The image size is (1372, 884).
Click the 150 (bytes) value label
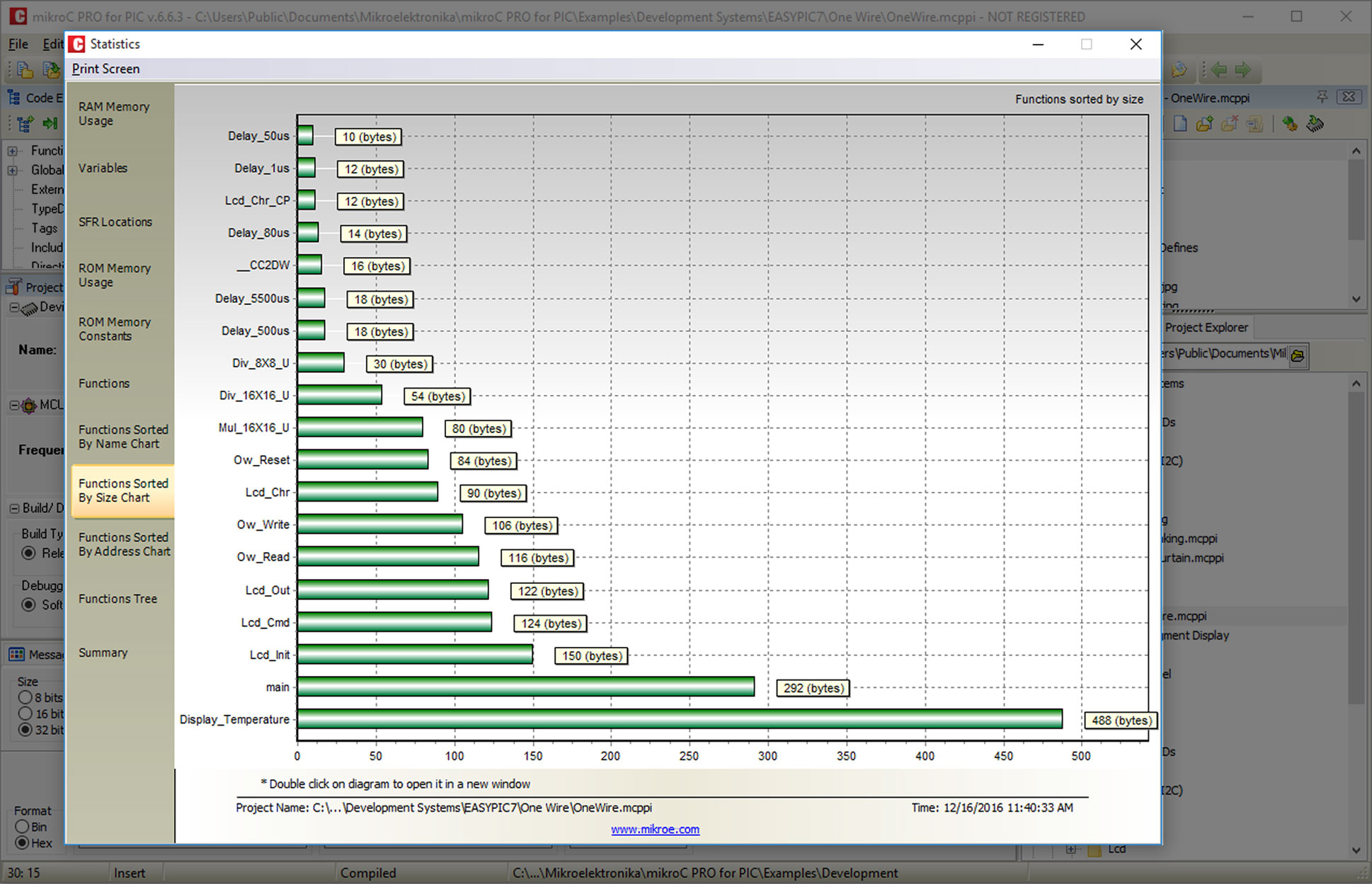point(592,655)
